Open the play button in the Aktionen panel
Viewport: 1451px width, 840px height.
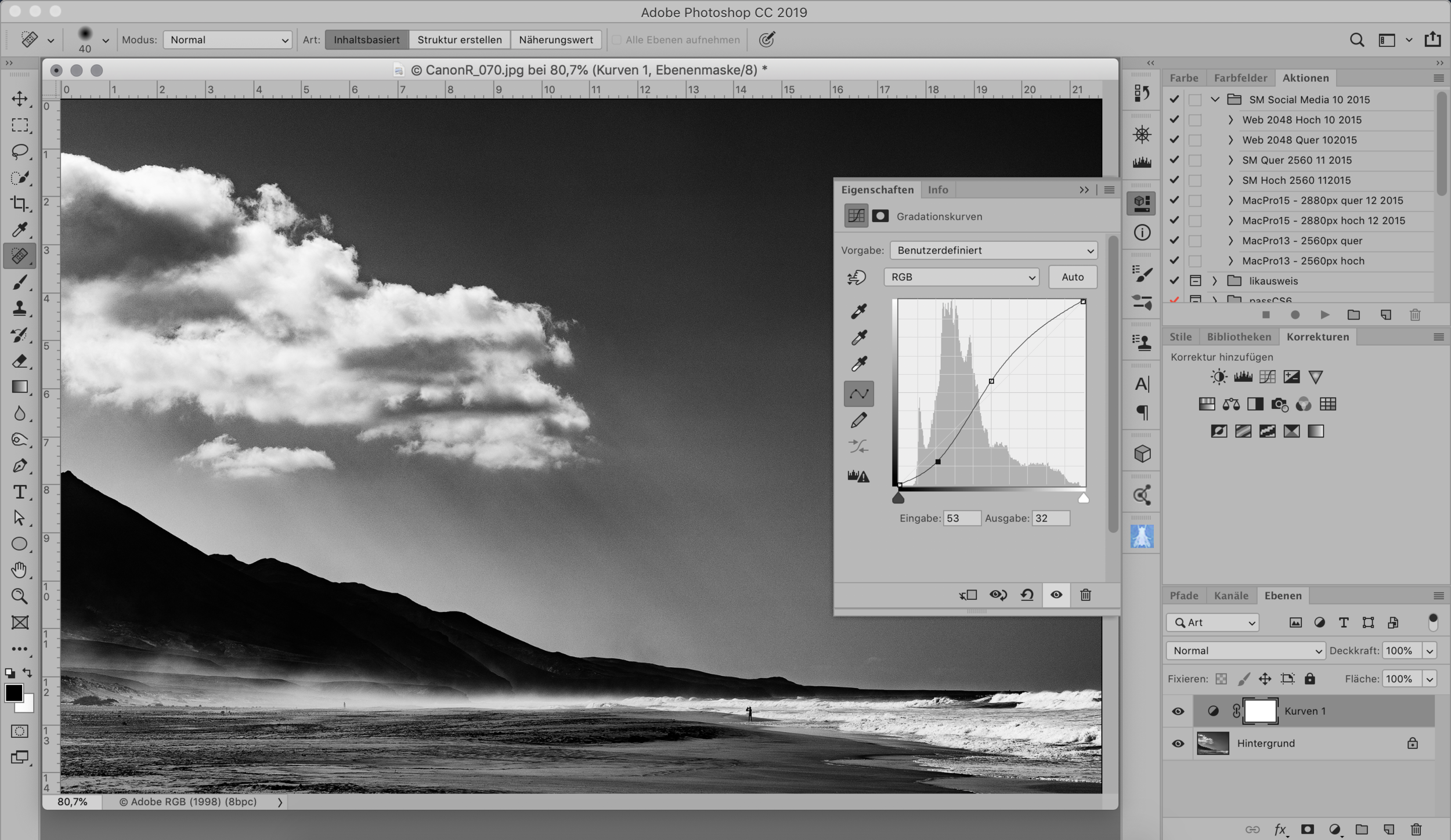[1325, 314]
